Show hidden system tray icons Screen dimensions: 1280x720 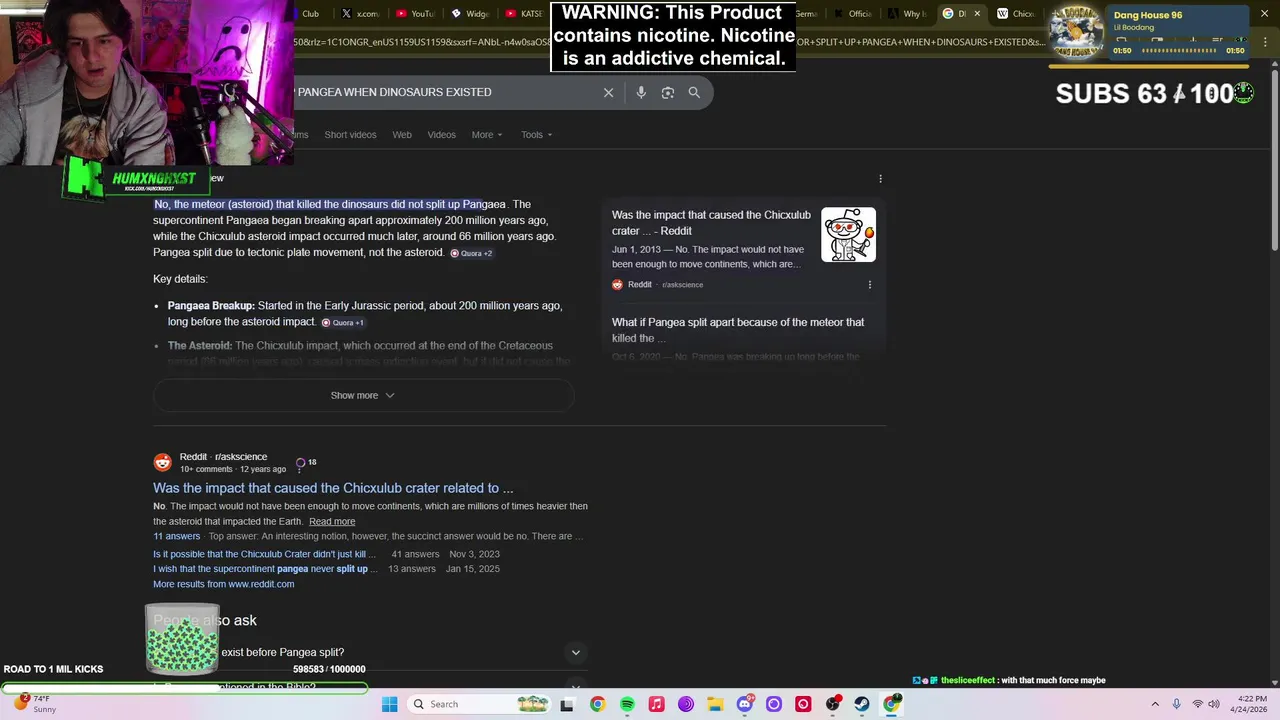coord(1155,704)
